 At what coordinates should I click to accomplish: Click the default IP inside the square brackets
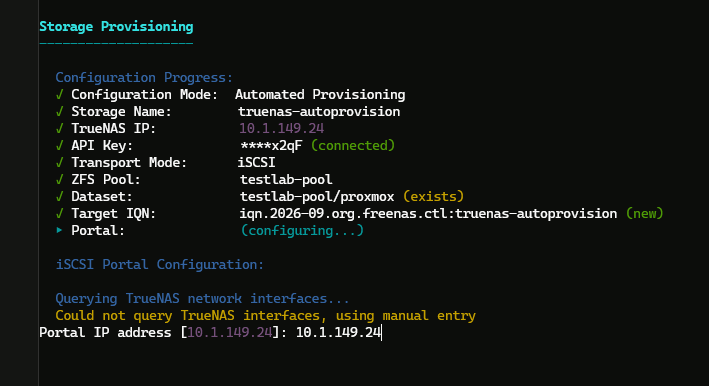(230, 333)
